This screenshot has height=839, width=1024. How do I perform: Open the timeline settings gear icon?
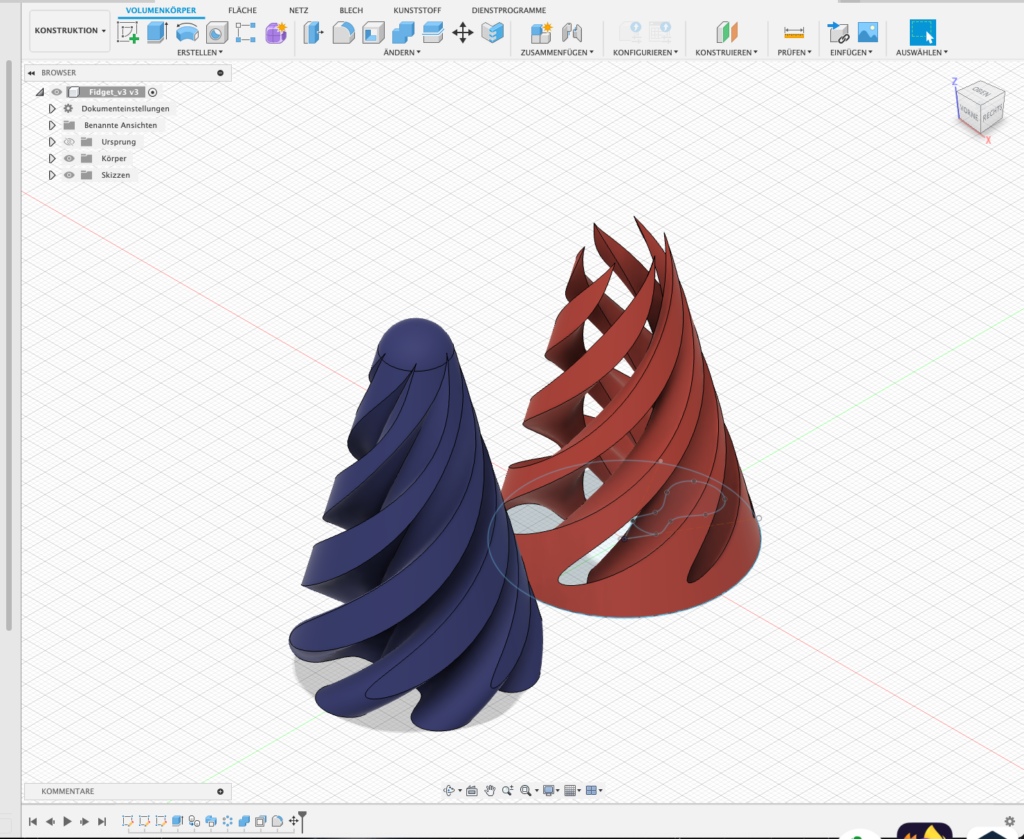1009,821
